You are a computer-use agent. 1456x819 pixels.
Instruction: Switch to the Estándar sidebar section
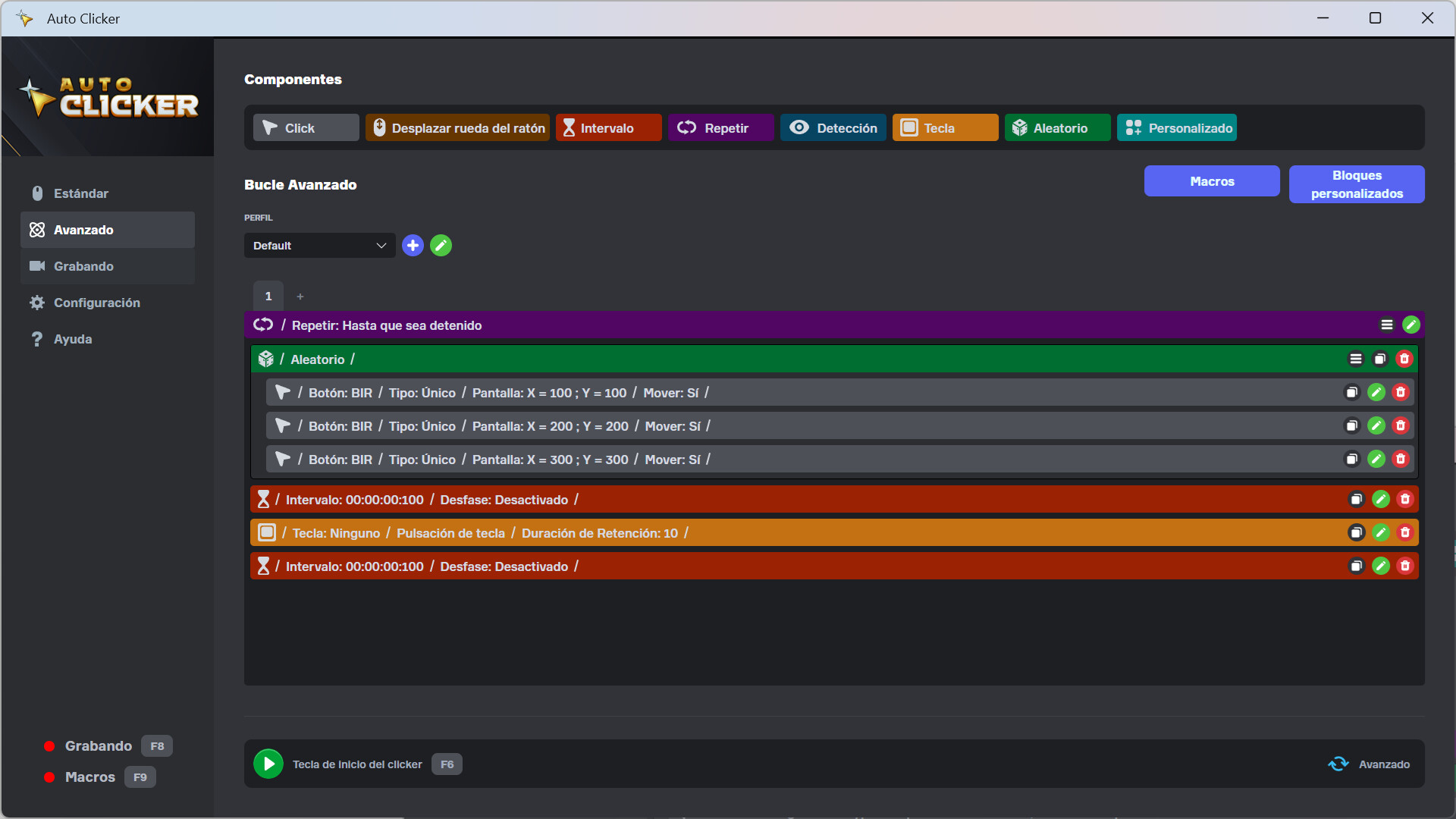click(81, 193)
